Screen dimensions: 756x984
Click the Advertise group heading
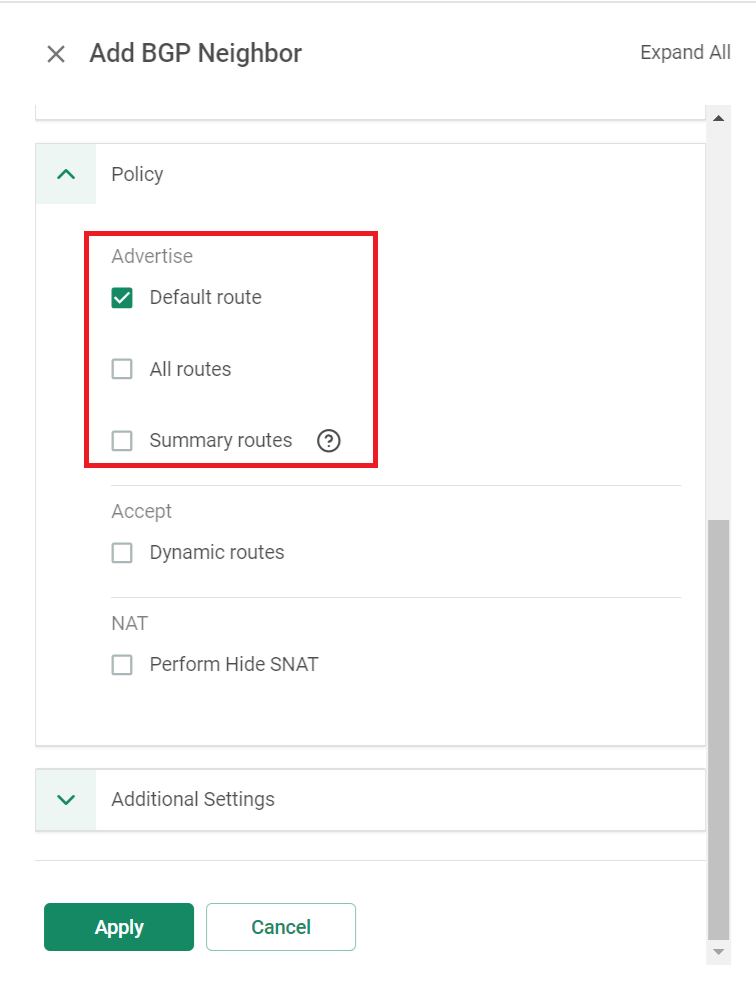click(152, 256)
